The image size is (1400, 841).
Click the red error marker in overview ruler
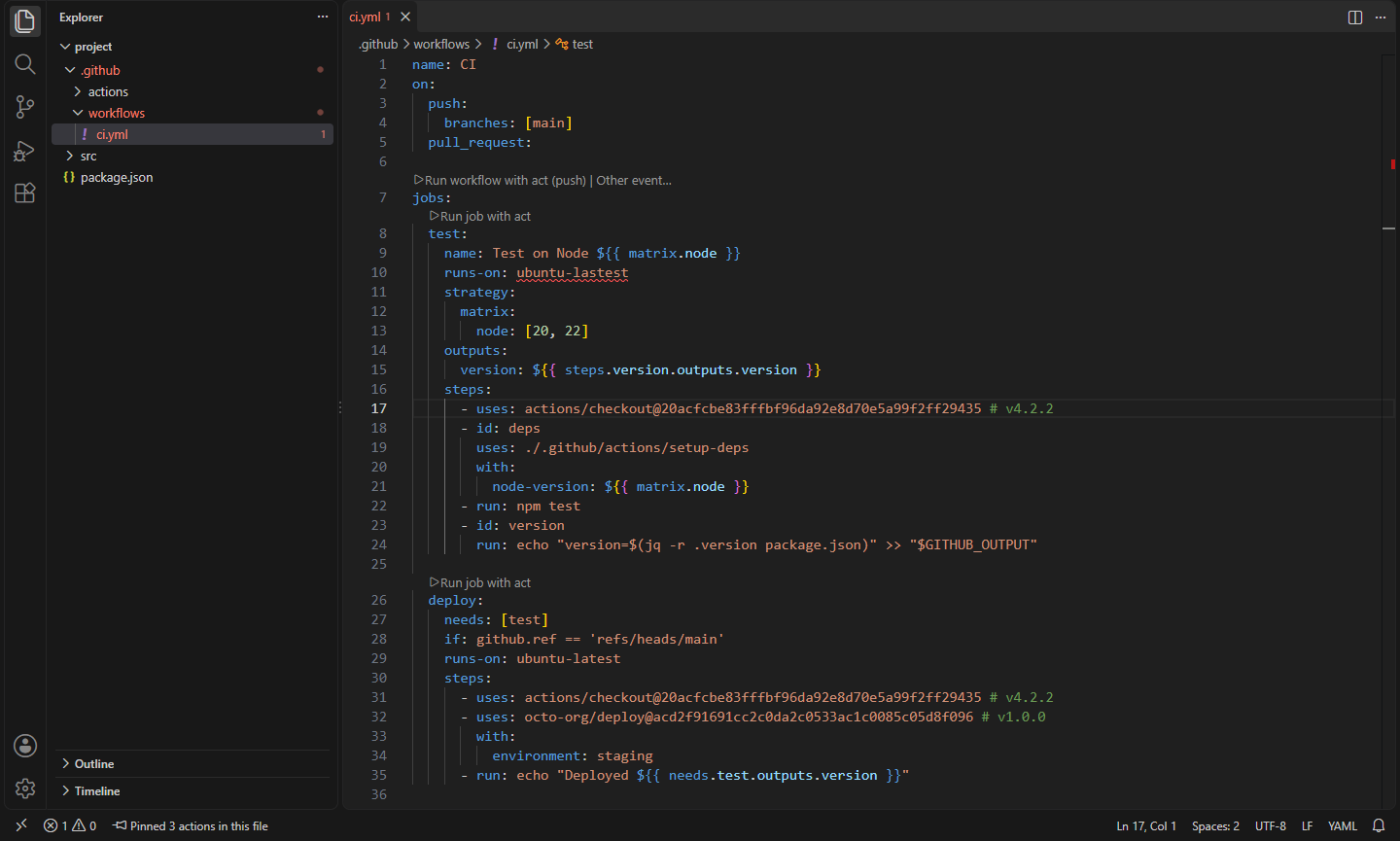pos(1393,163)
